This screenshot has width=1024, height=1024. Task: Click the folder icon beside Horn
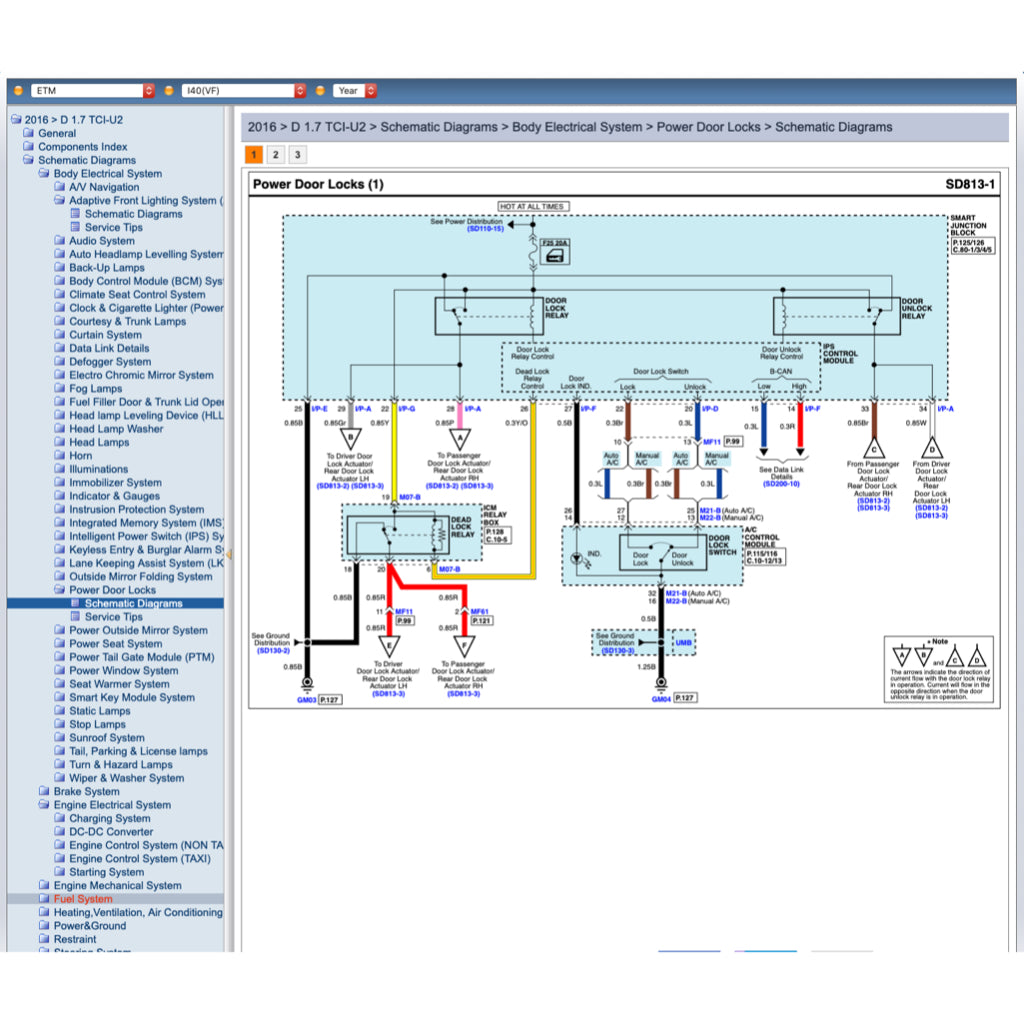pos(60,455)
